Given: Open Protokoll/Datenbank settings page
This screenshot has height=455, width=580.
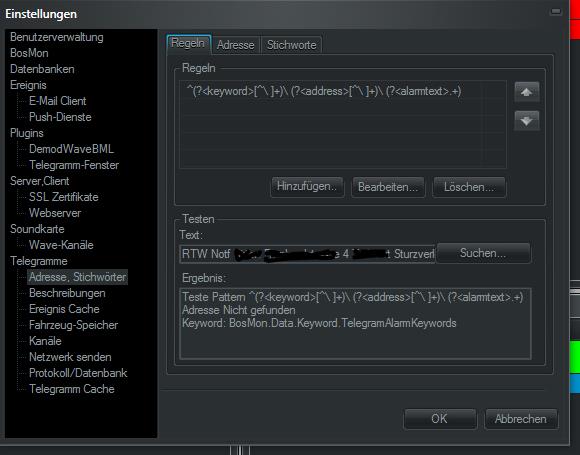Looking at the screenshot, I should [x=78, y=373].
